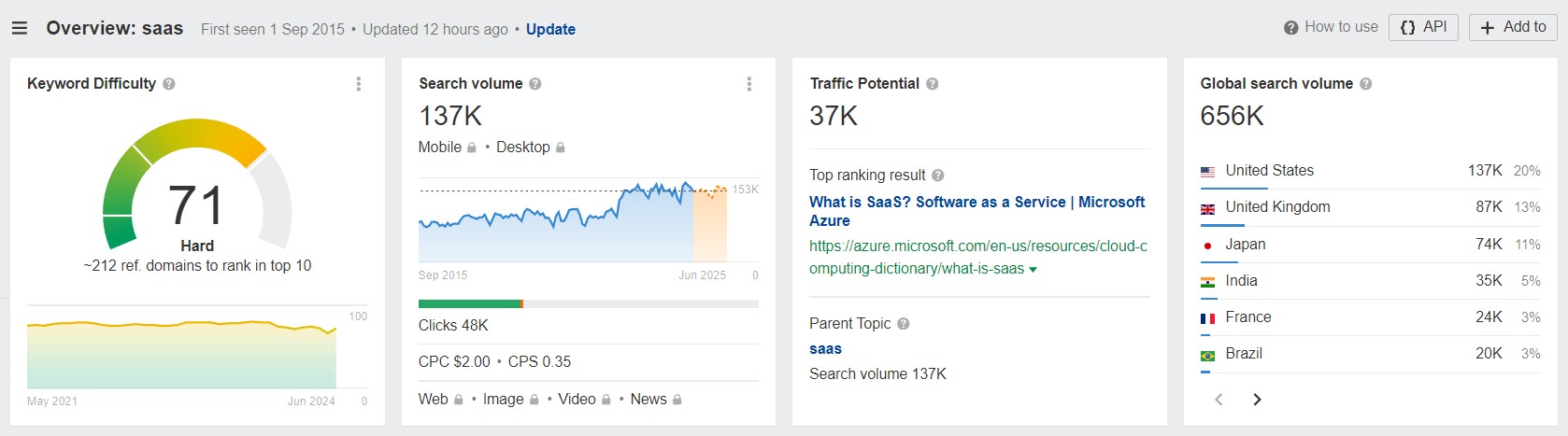
Task: Go to previous page of countries
Action: pos(1219,400)
